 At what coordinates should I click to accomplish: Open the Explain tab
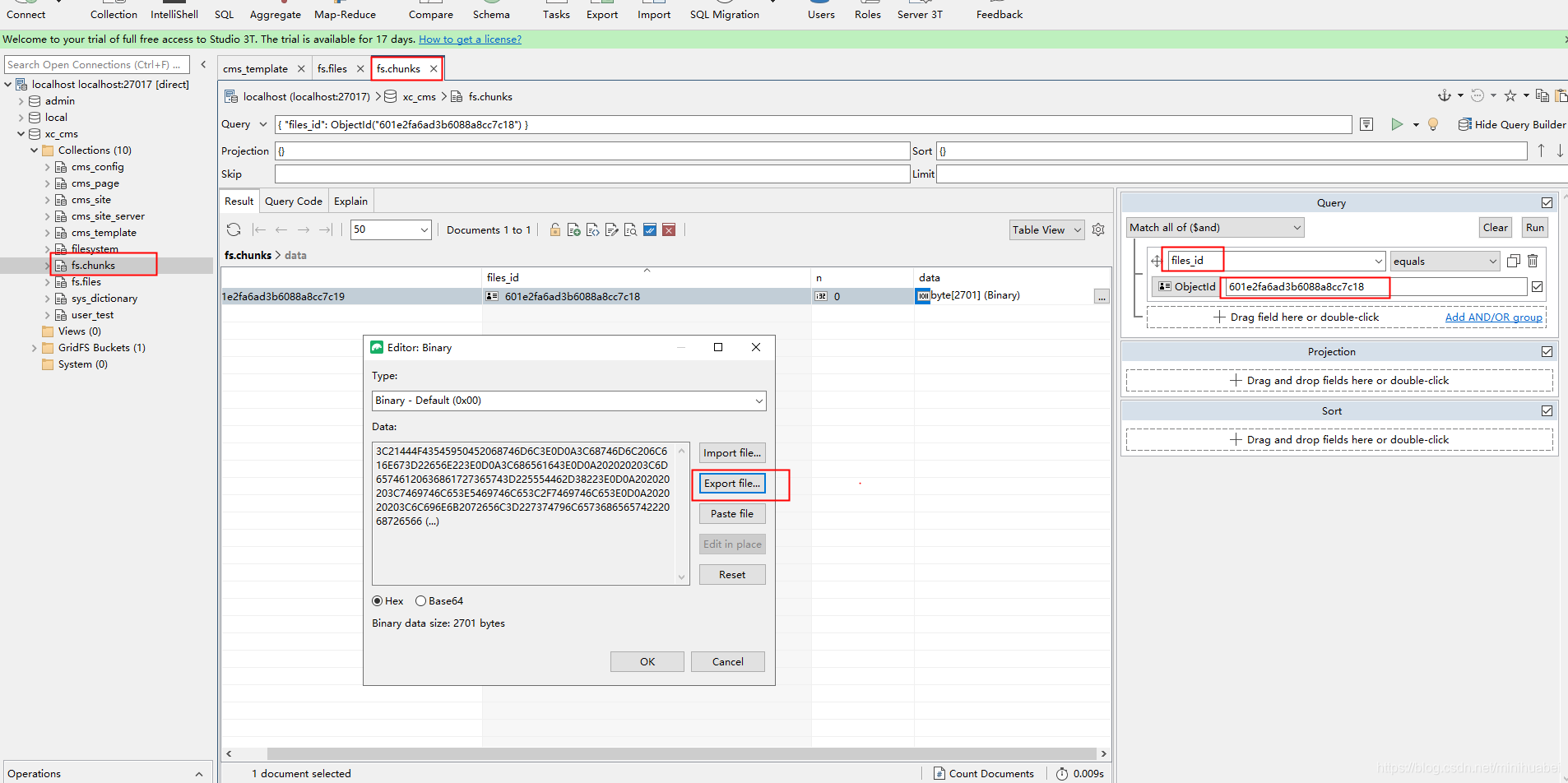click(350, 201)
